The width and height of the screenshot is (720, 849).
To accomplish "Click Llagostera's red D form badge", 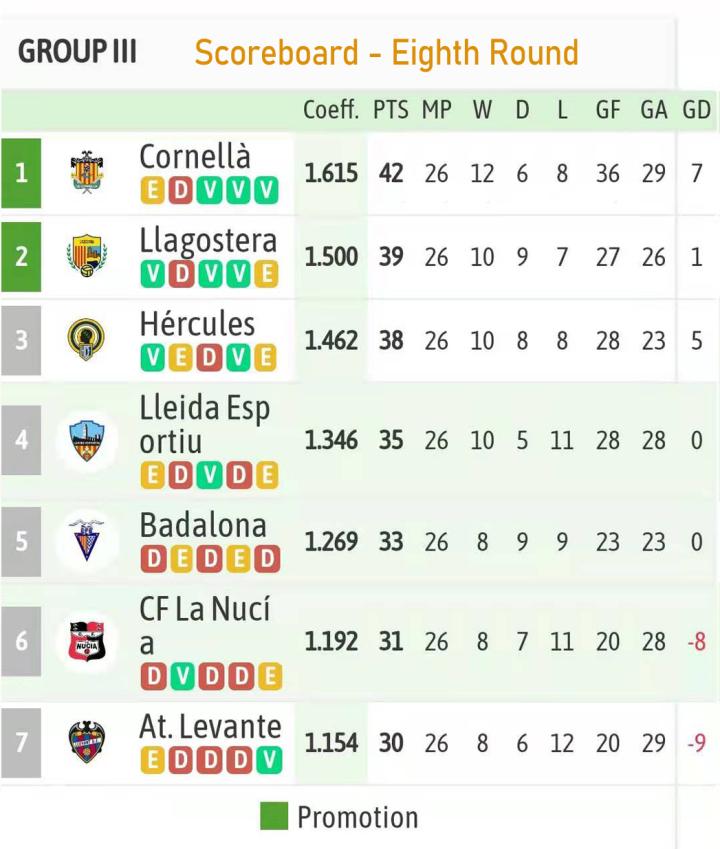I will [x=181, y=274].
